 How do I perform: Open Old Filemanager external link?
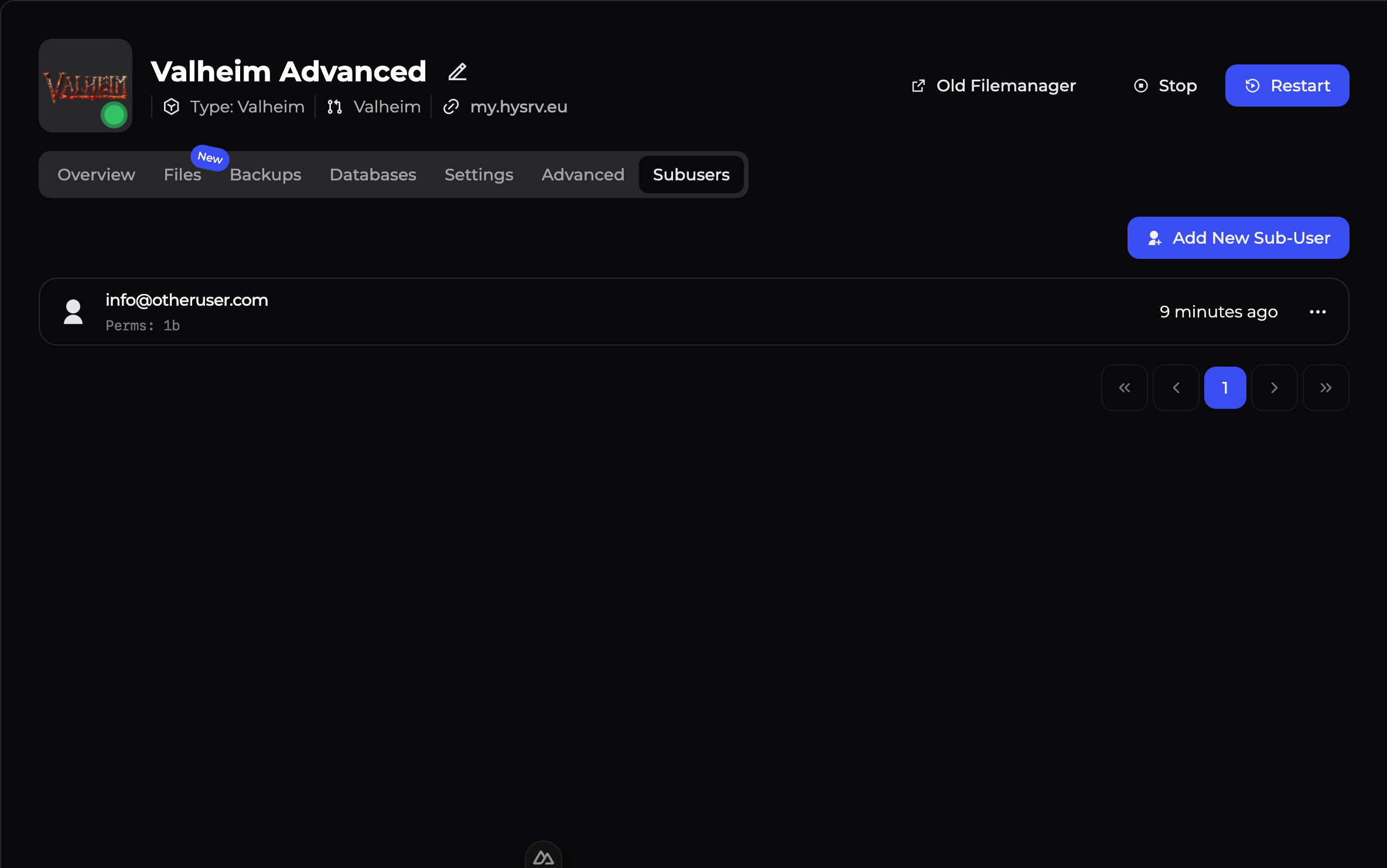pos(994,86)
